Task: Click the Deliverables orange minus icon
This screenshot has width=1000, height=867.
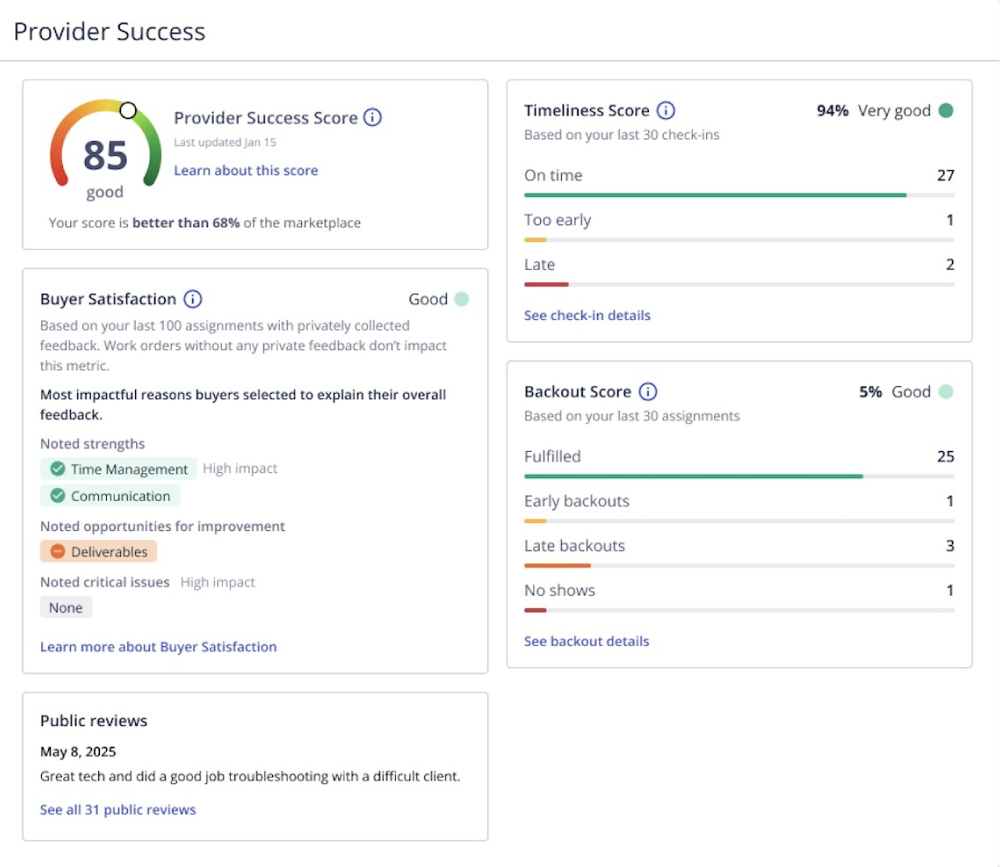Action: pyautogui.click(x=58, y=551)
